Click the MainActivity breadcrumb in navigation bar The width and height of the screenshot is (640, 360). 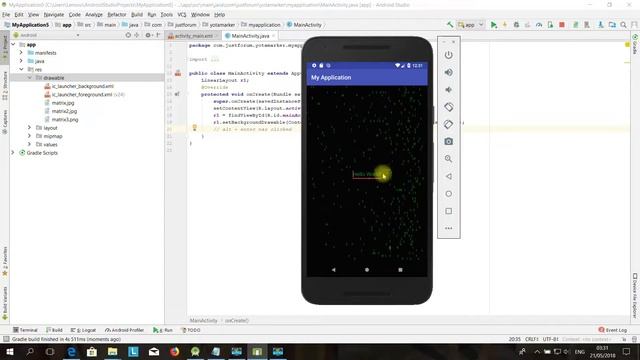(x=304, y=25)
